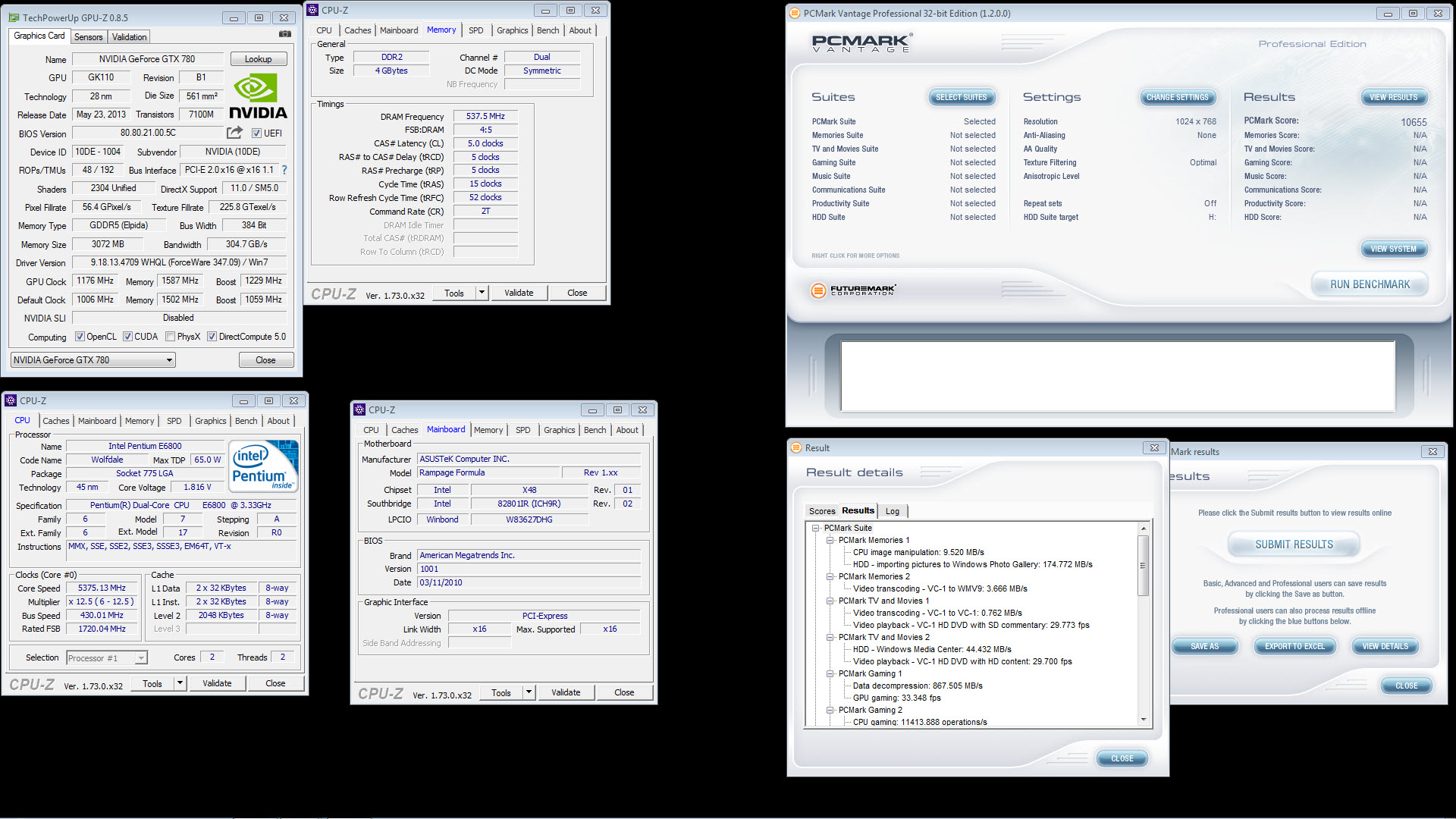The image size is (1456, 819).
Task: Click the CHANGE SETTINGS button
Action: 1177,97
